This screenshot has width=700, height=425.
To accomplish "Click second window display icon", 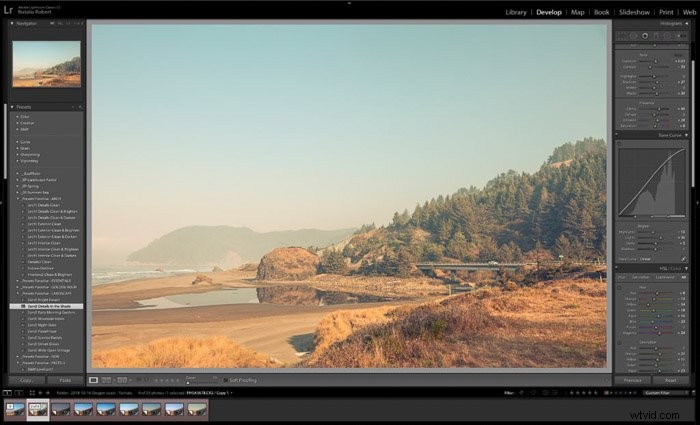I will (x=19, y=393).
